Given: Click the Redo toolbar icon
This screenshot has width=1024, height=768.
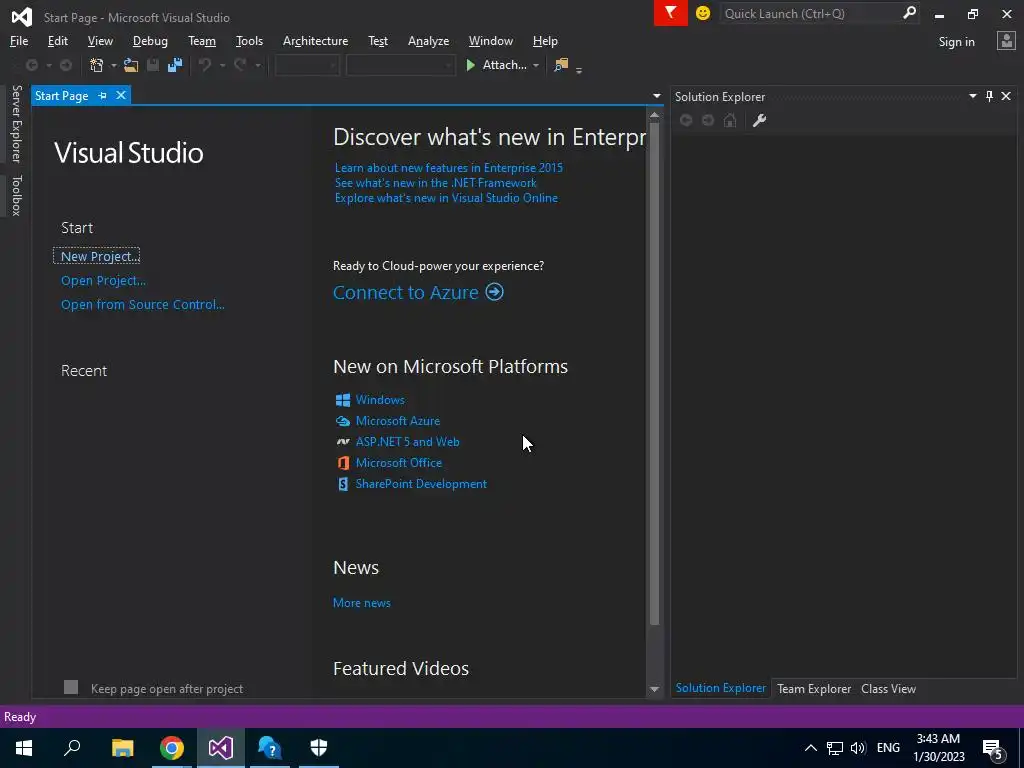Looking at the screenshot, I should point(240,65).
